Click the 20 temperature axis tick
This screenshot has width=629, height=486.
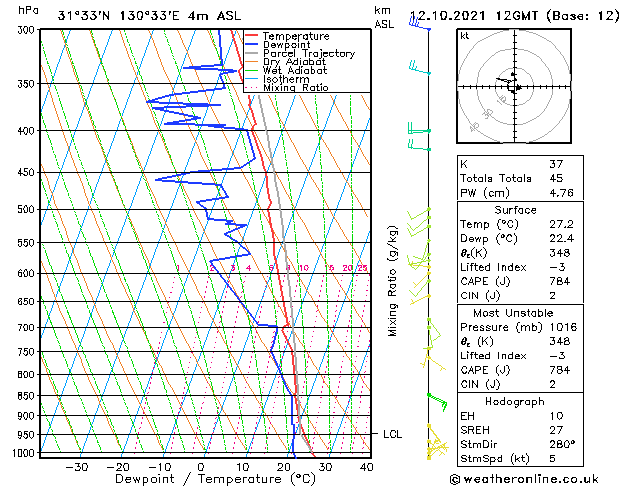[284, 467]
